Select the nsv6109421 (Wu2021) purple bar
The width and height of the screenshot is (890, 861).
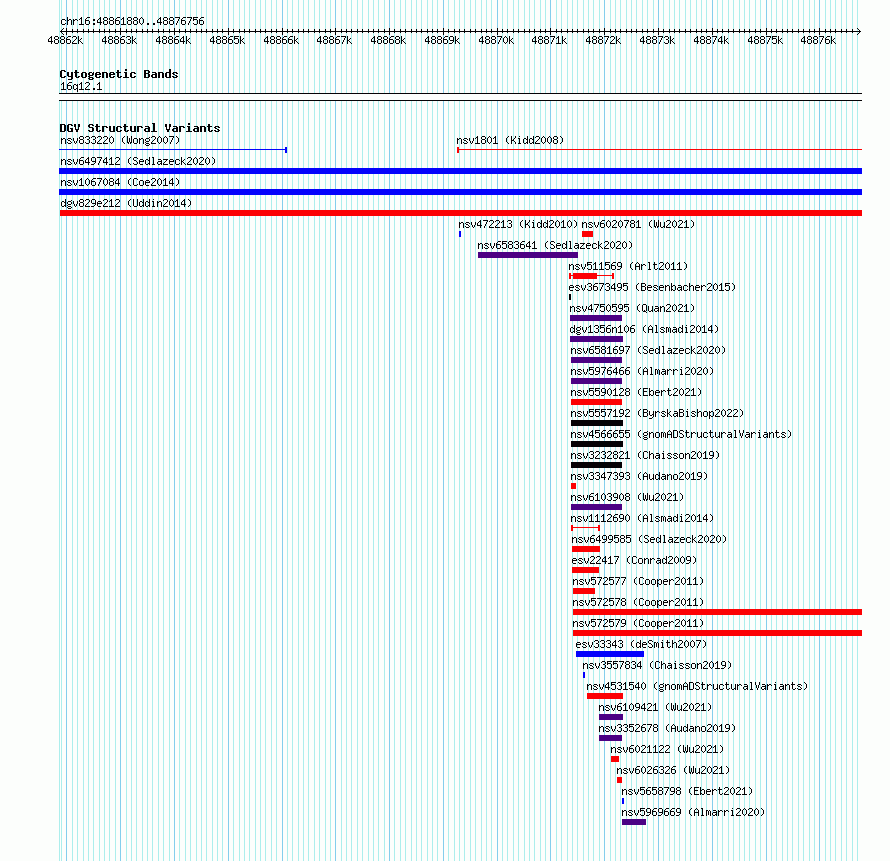pos(611,717)
